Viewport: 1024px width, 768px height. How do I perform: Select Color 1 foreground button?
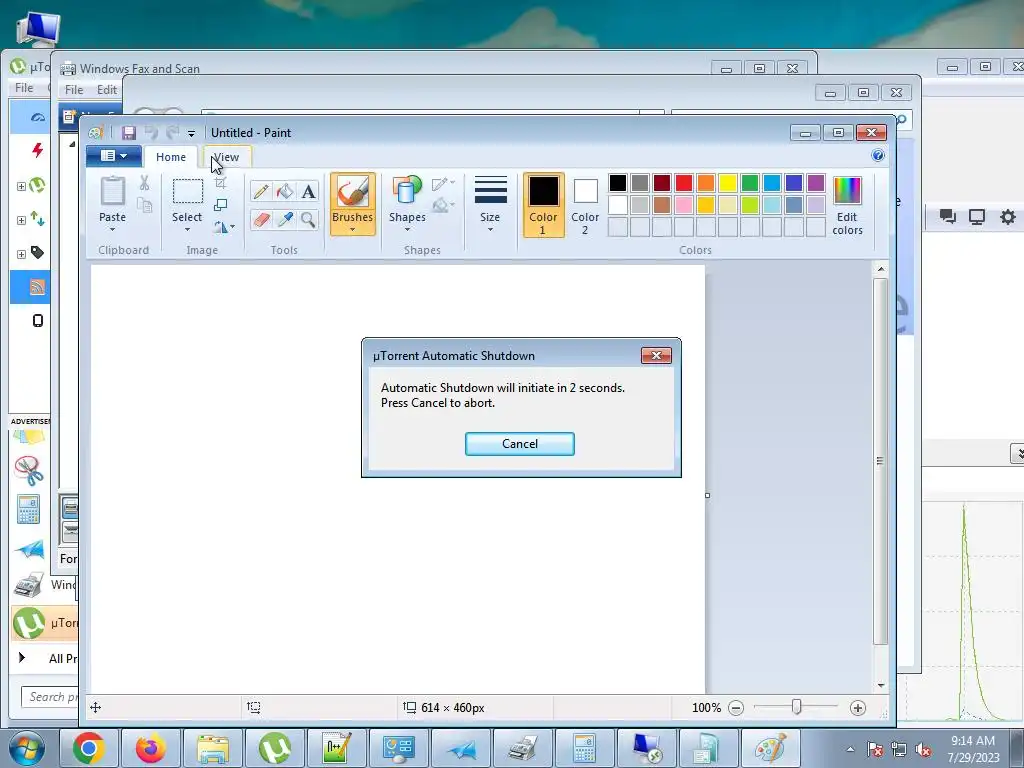point(543,205)
